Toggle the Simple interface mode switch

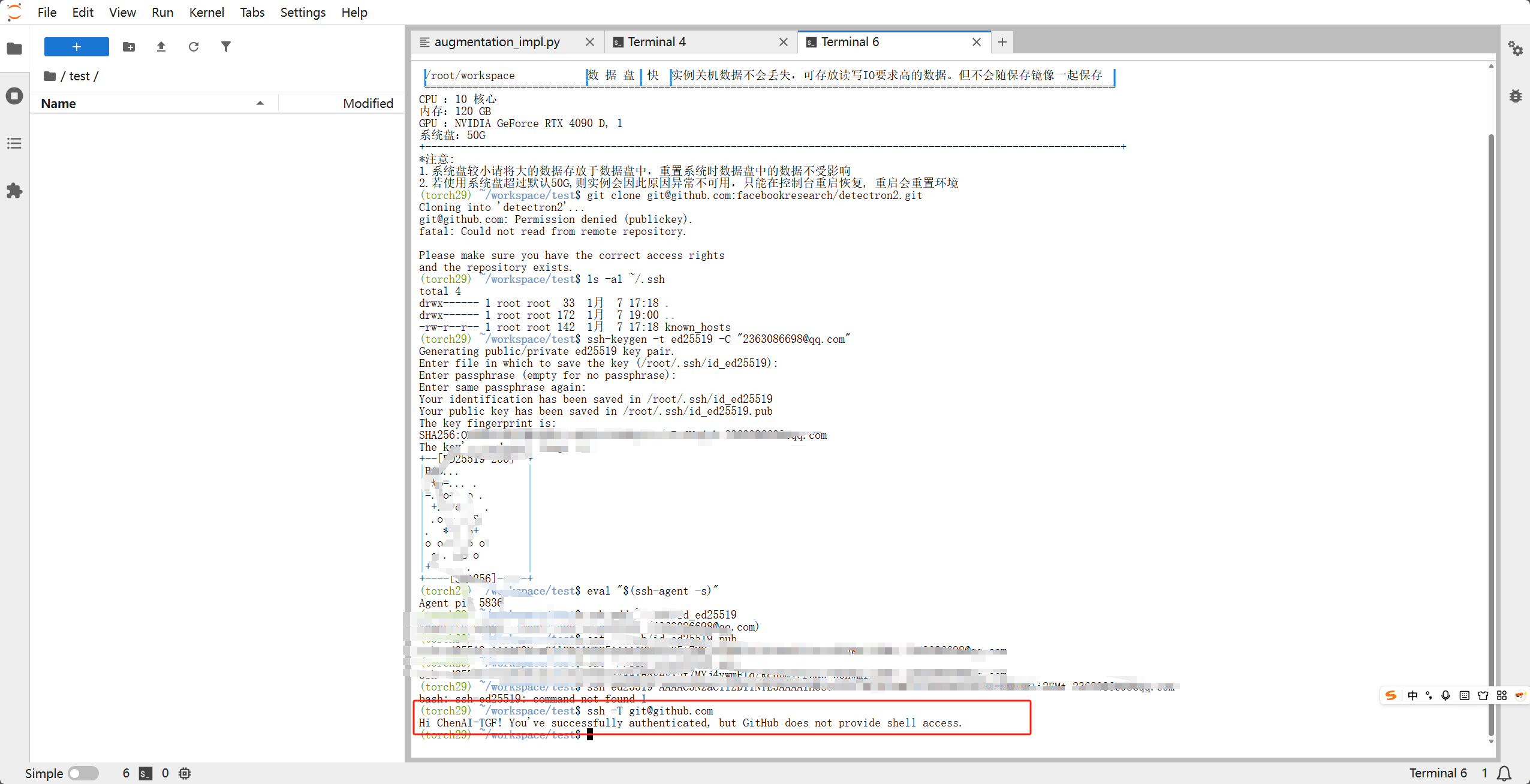83,773
